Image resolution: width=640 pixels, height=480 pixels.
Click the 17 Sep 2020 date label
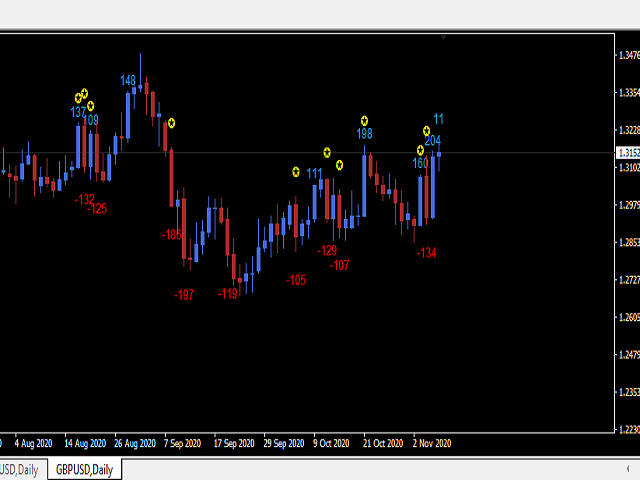(234, 443)
